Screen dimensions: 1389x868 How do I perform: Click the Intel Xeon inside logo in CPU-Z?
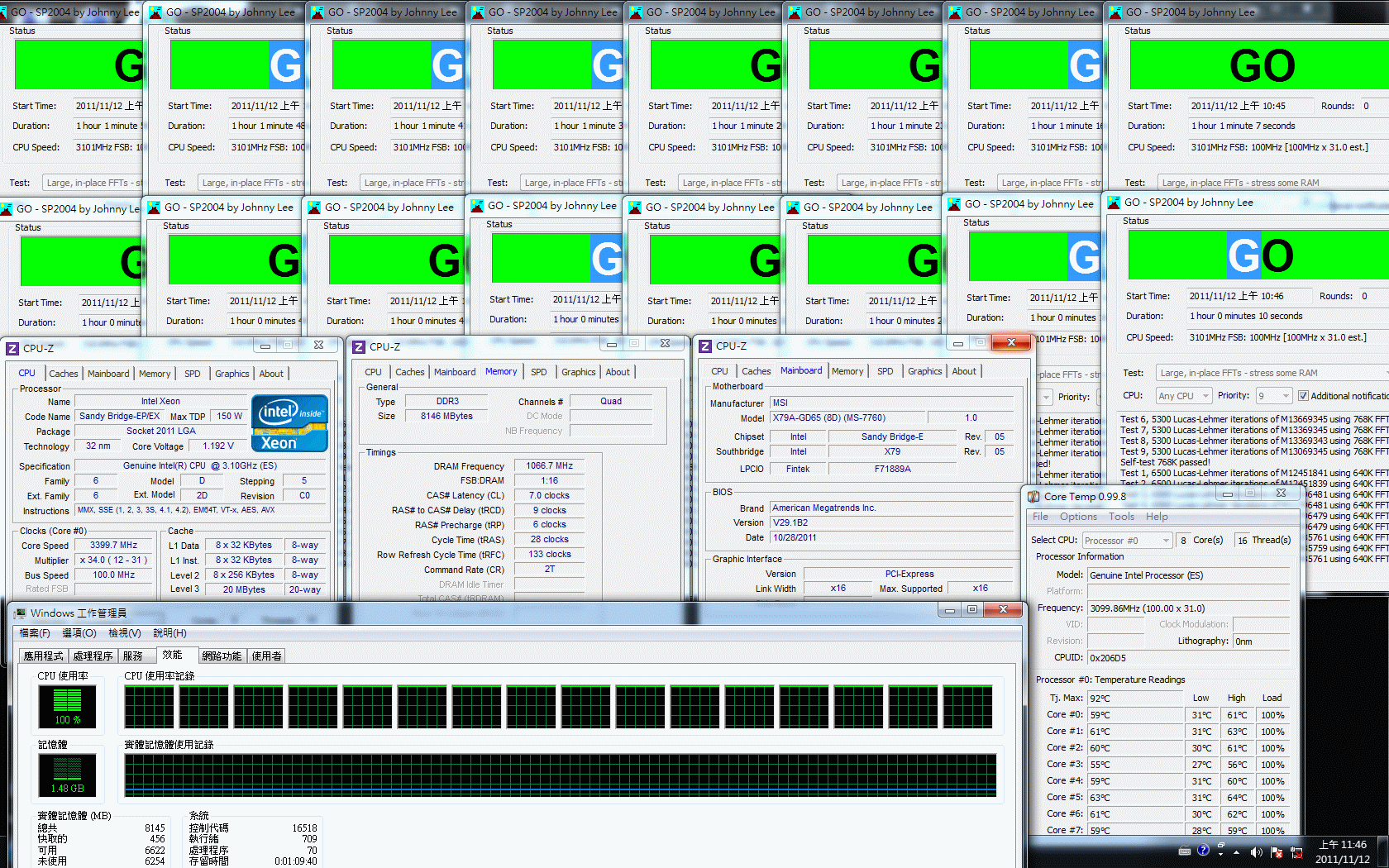point(289,422)
